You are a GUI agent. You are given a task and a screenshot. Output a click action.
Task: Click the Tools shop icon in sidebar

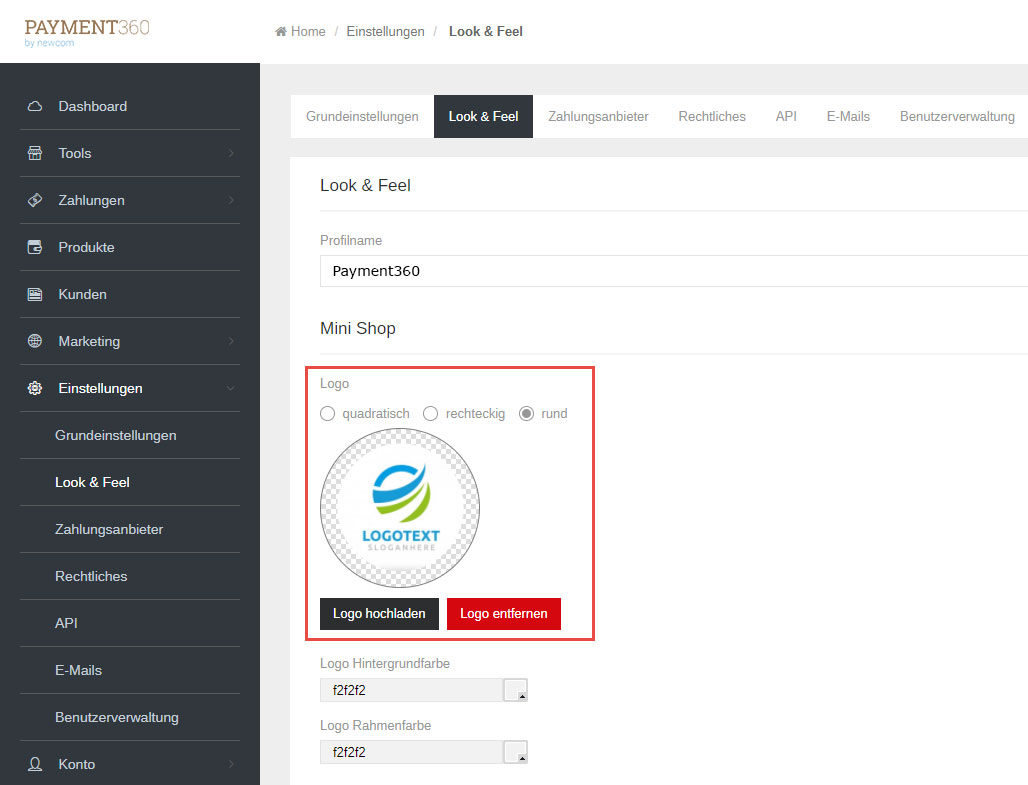pyautogui.click(x=35, y=153)
